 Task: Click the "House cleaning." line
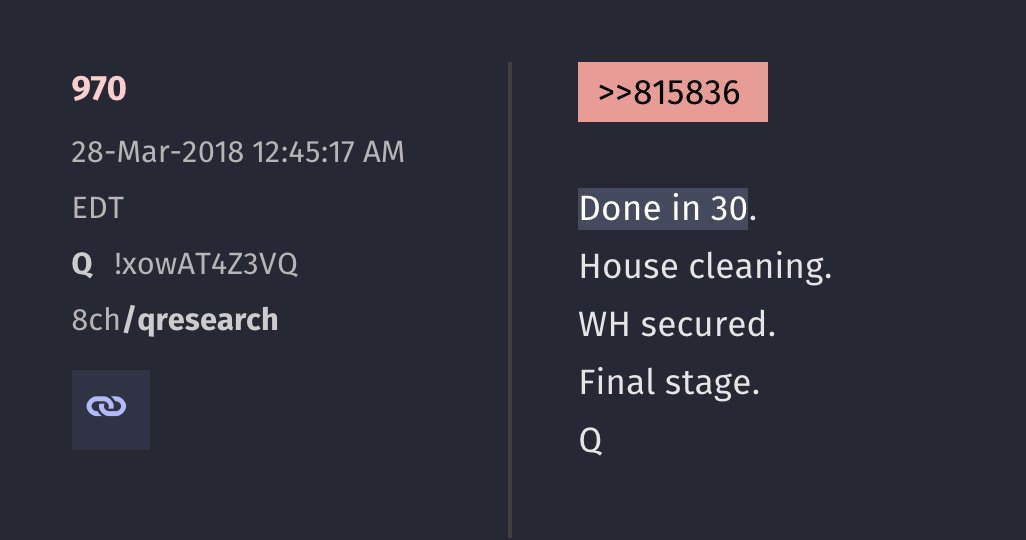click(705, 267)
